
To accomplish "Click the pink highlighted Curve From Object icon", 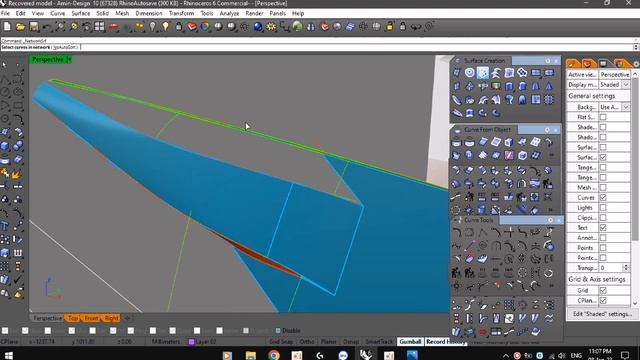I will coord(509,155).
